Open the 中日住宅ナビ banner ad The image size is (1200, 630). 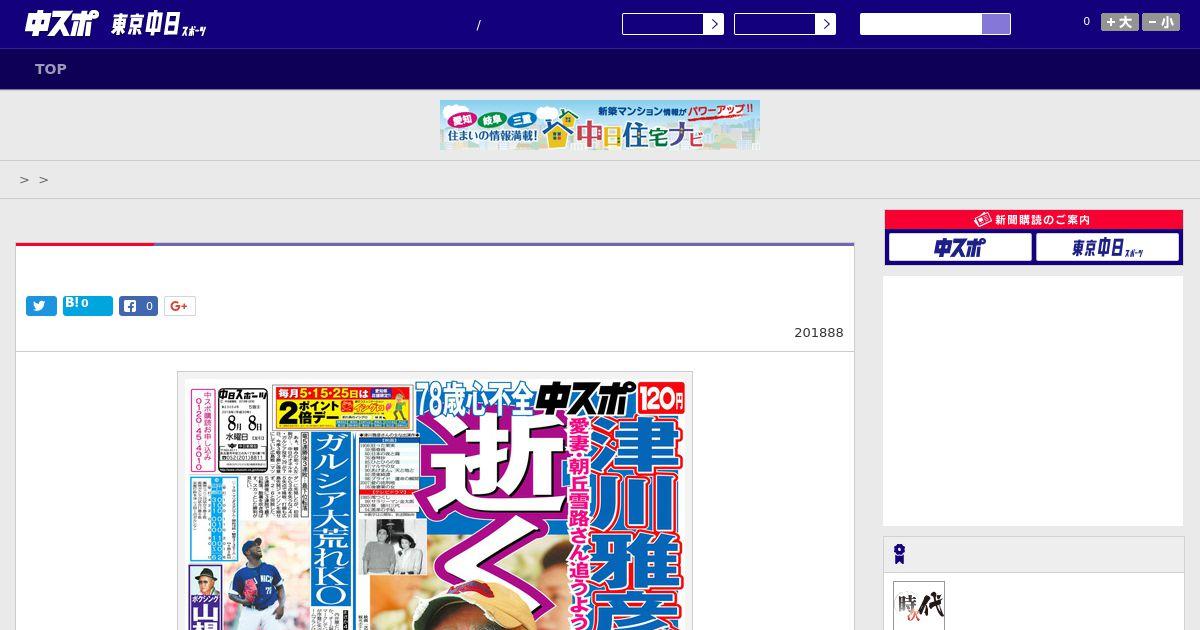(600, 125)
